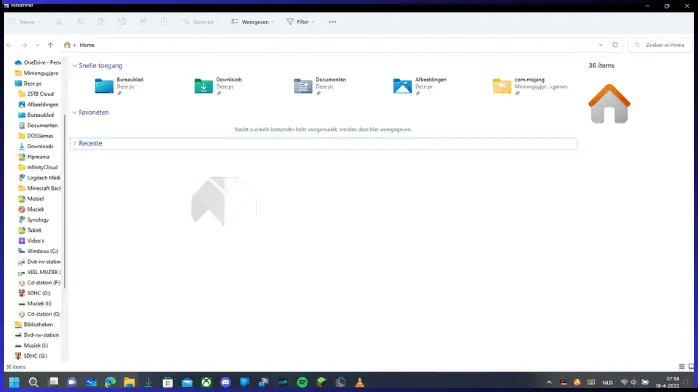Open Video's in sidebar

tap(31, 241)
